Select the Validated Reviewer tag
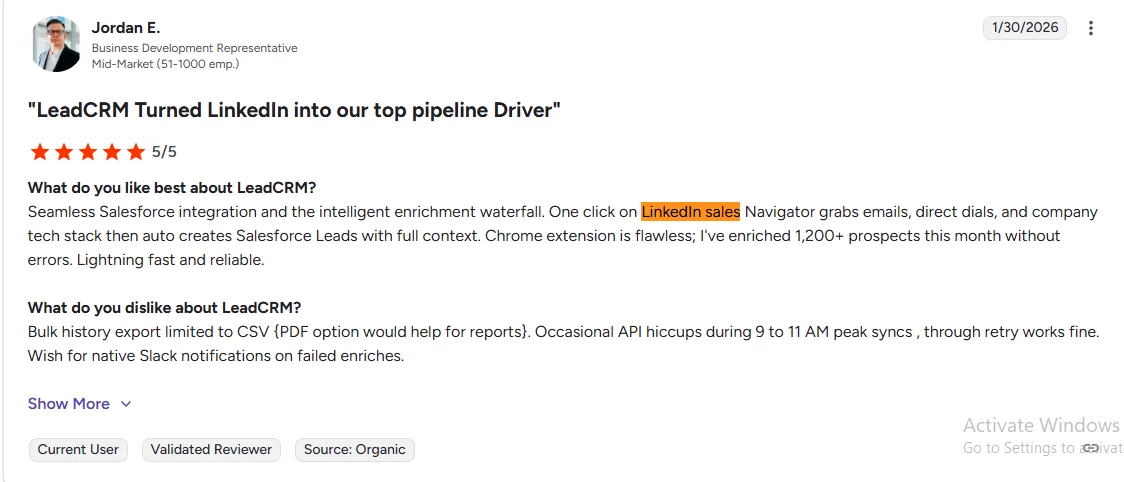 pos(211,450)
